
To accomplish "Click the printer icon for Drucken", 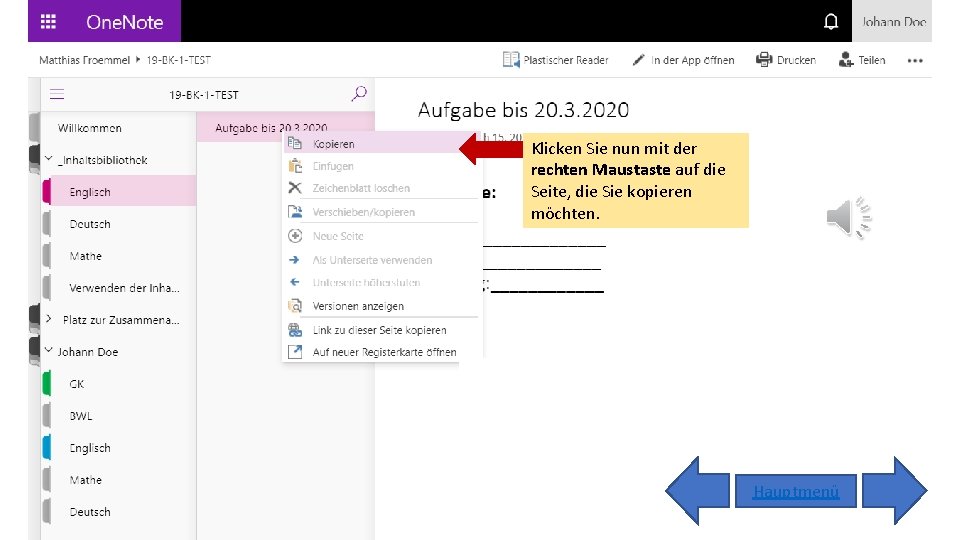I will click(763, 59).
